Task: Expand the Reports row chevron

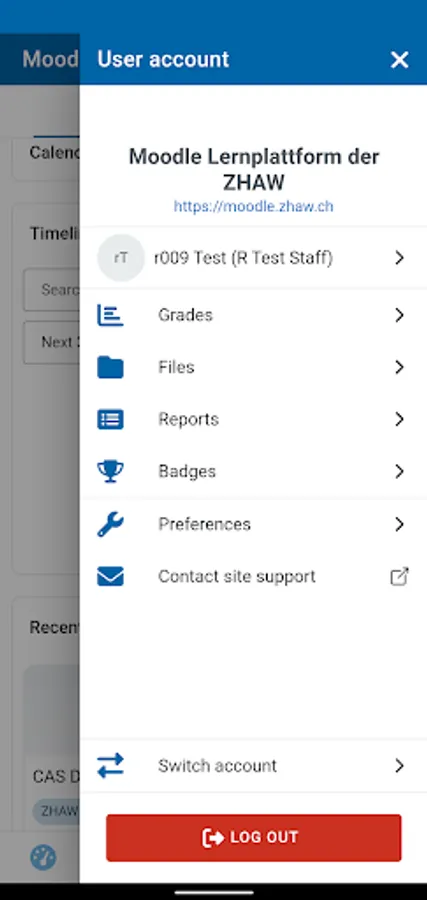Action: point(399,420)
